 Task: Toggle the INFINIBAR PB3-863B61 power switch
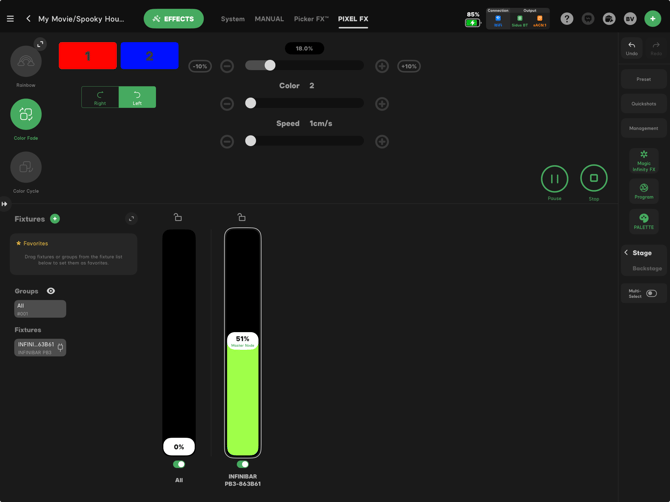click(x=242, y=464)
